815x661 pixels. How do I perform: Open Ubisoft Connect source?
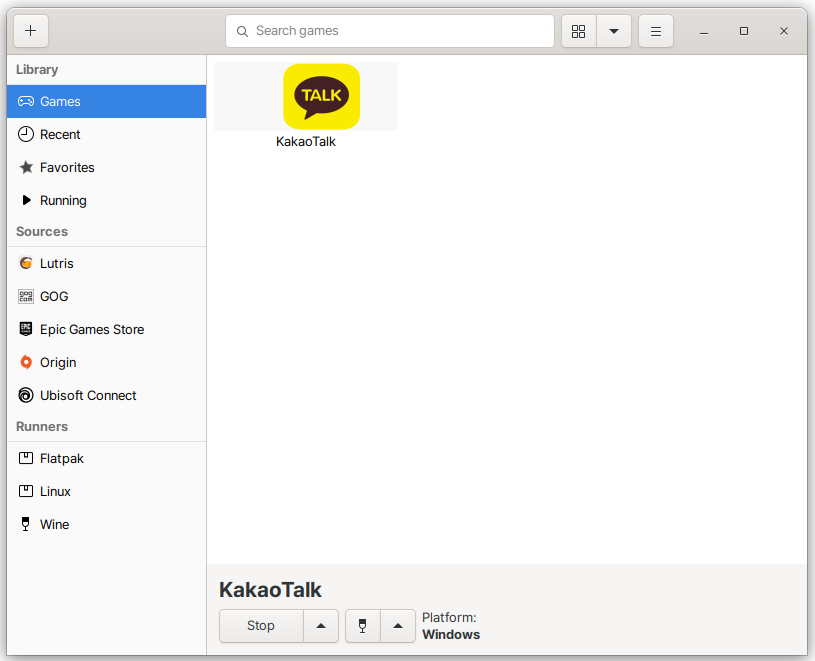106,395
